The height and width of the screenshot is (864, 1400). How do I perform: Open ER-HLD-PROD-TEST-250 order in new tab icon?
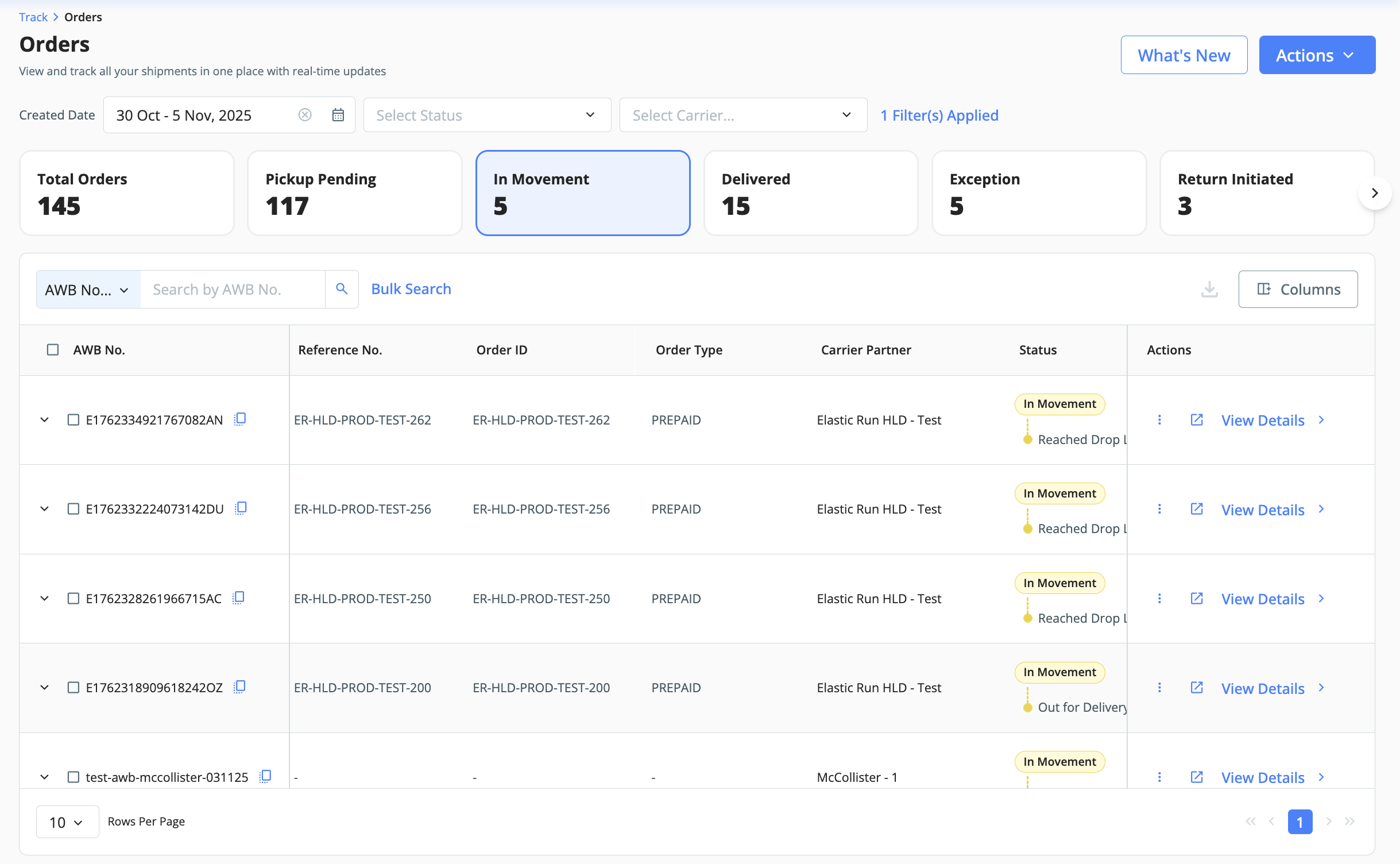tap(1197, 599)
